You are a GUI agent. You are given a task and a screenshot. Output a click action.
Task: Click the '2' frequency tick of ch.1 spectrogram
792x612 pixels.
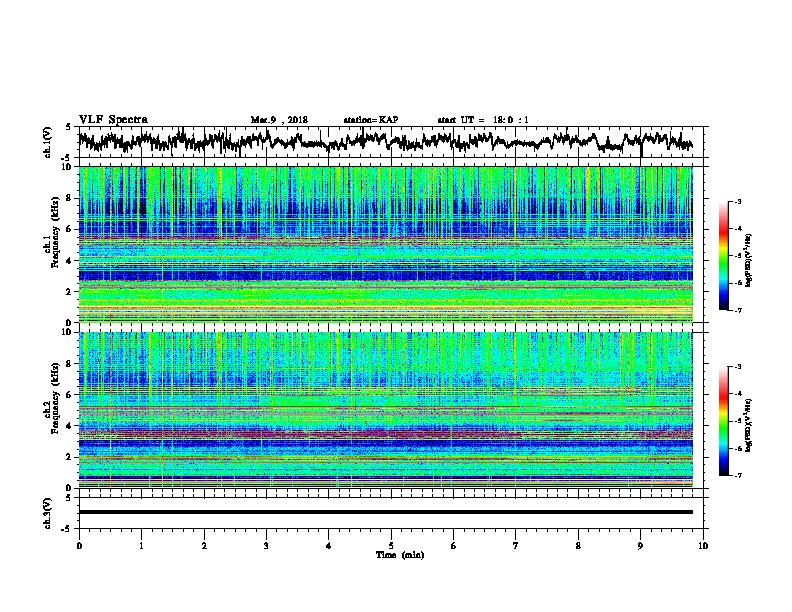click(x=69, y=291)
